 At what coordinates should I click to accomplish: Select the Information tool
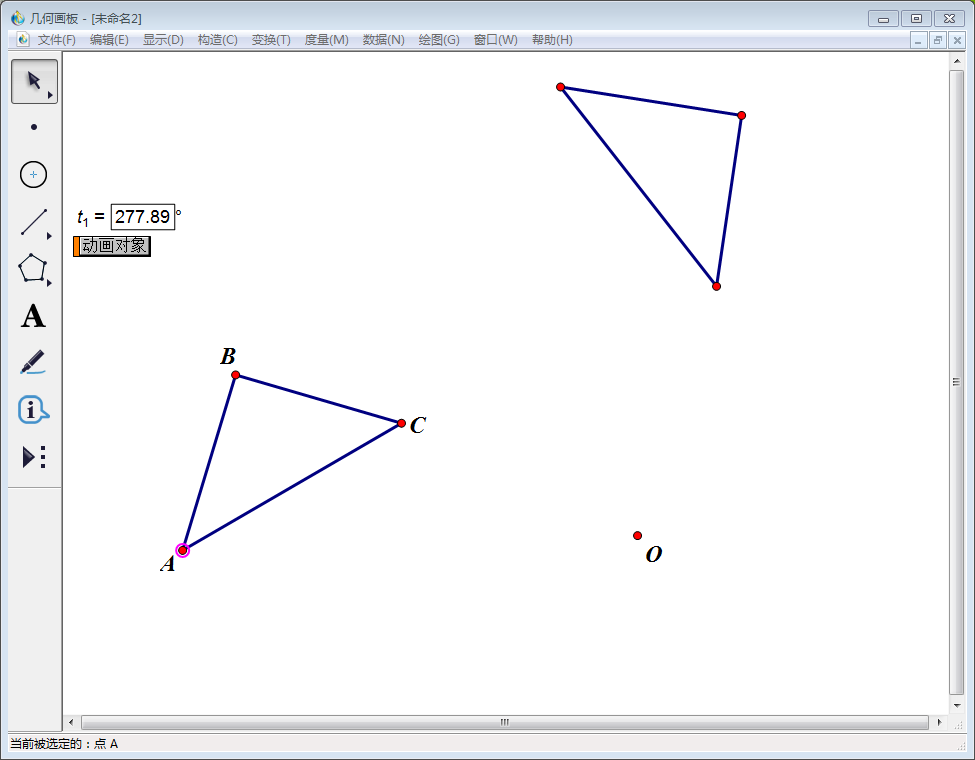click(x=33, y=410)
